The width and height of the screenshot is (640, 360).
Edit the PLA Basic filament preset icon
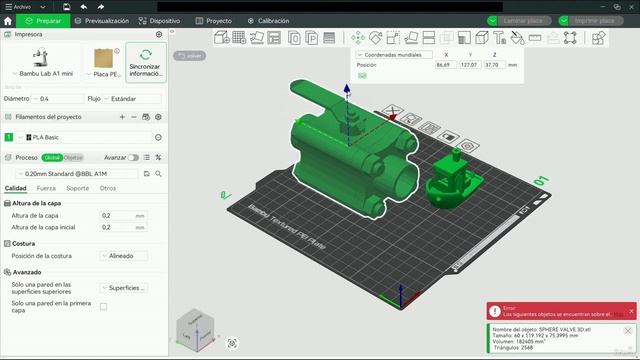click(x=158, y=138)
